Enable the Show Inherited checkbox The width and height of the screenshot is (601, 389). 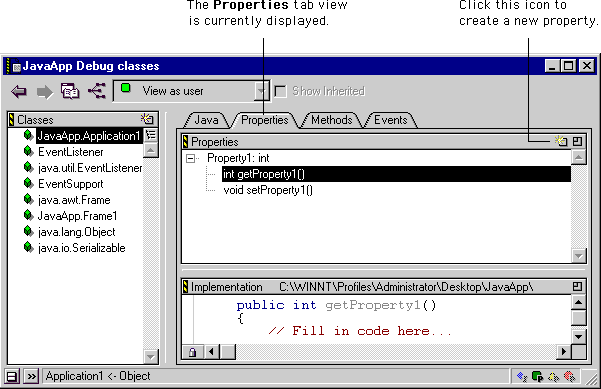[x=281, y=91]
